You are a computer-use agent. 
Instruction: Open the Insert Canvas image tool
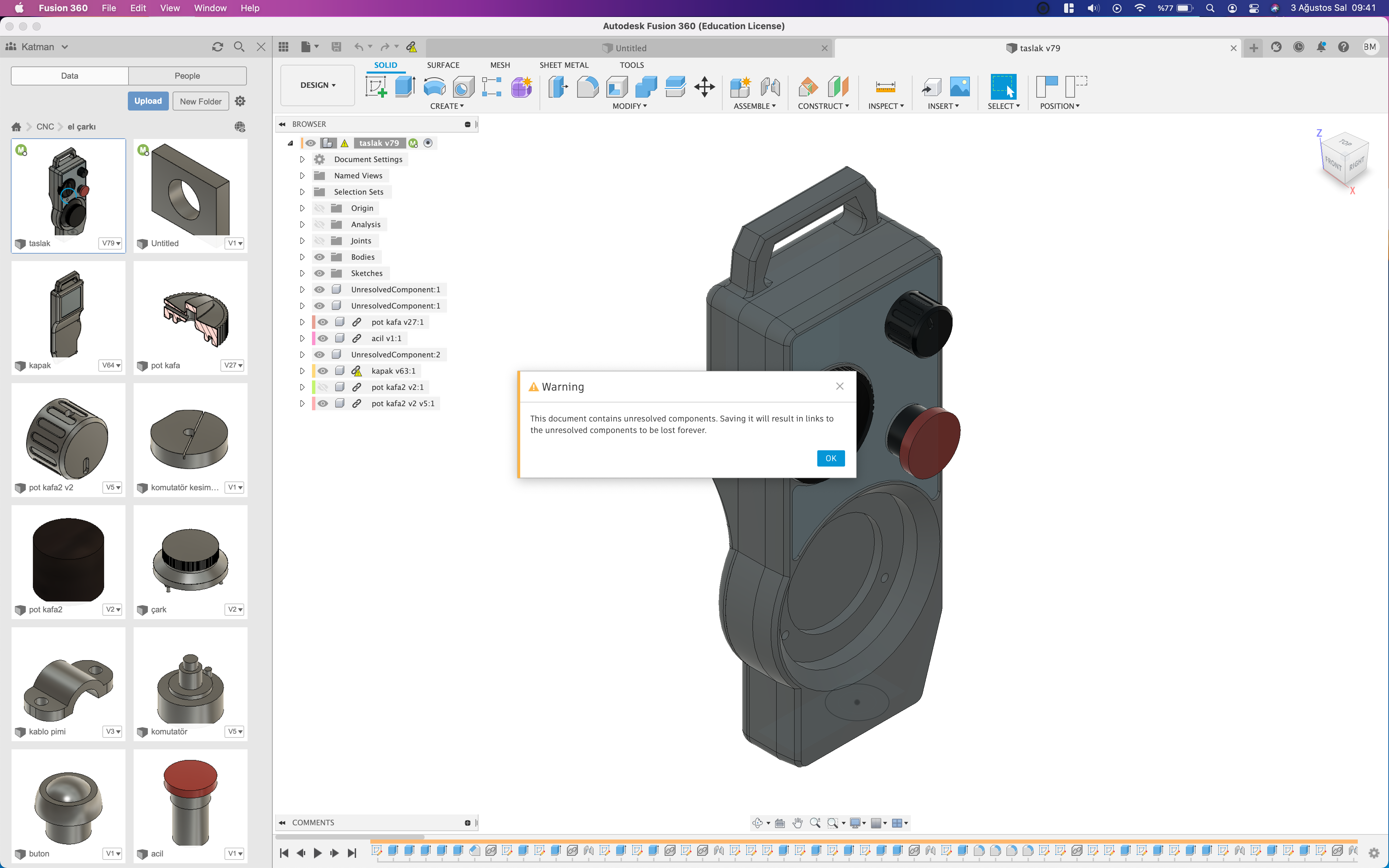tap(960, 87)
